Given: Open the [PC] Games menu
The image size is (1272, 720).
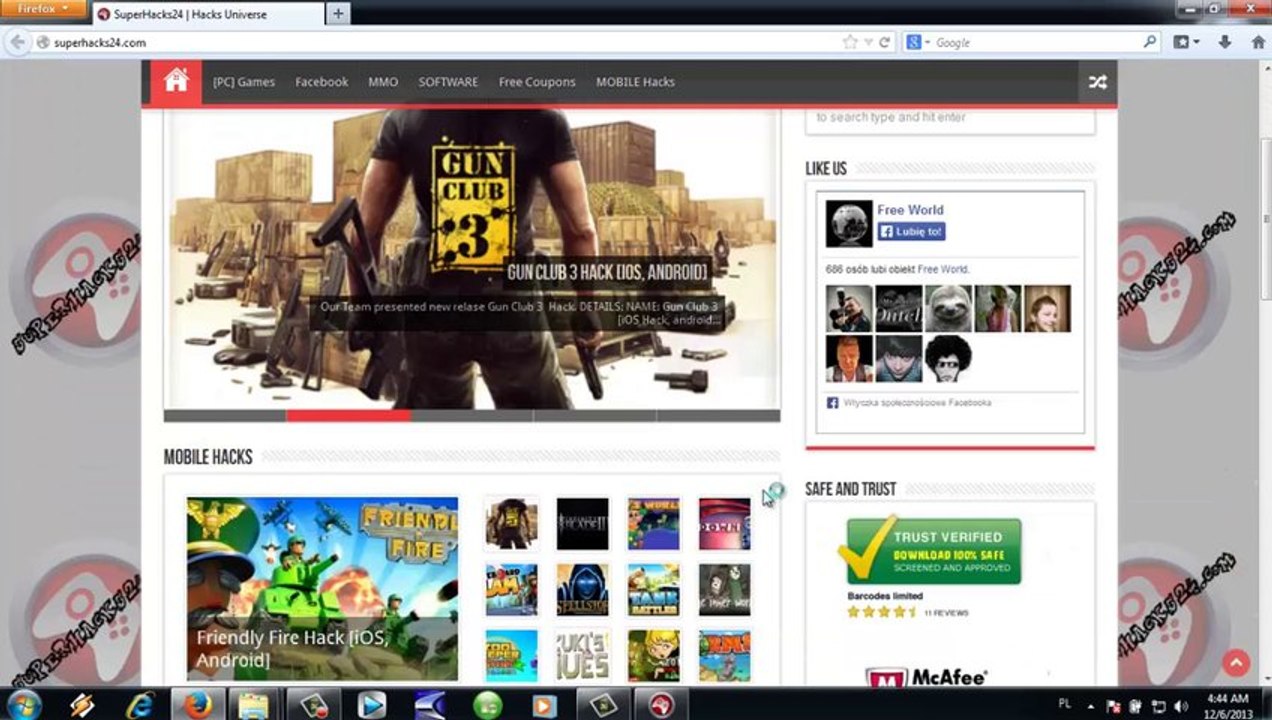Looking at the screenshot, I should pyautogui.click(x=244, y=82).
